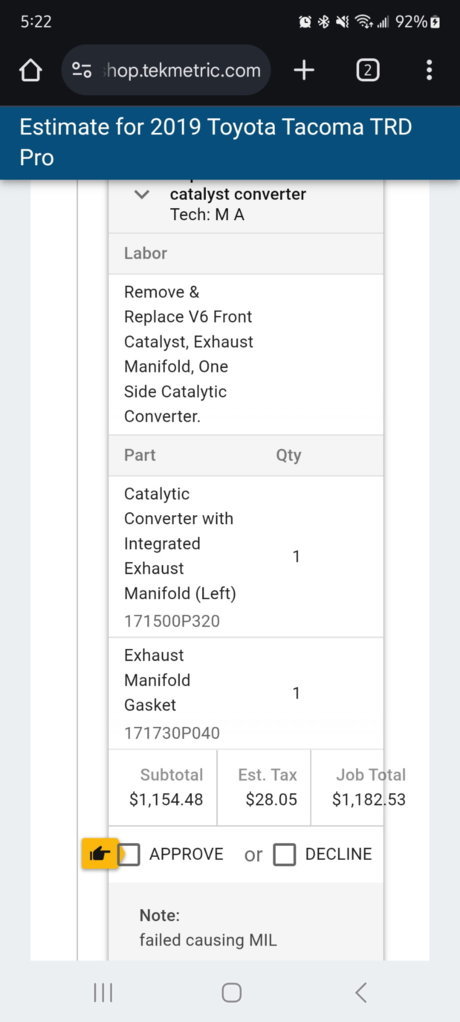Open a new tab with plus icon

pos(304,70)
